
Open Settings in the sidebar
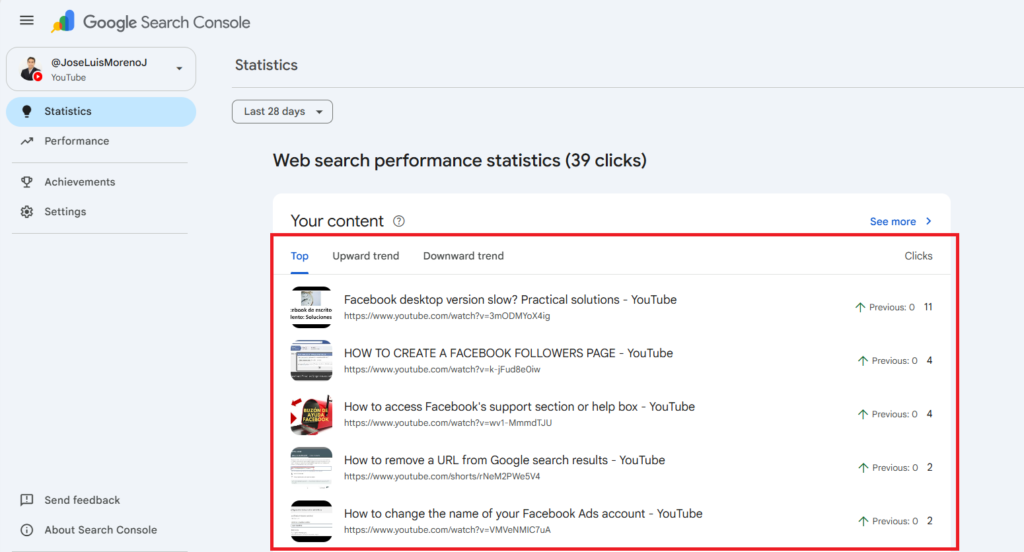[x=101, y=212]
